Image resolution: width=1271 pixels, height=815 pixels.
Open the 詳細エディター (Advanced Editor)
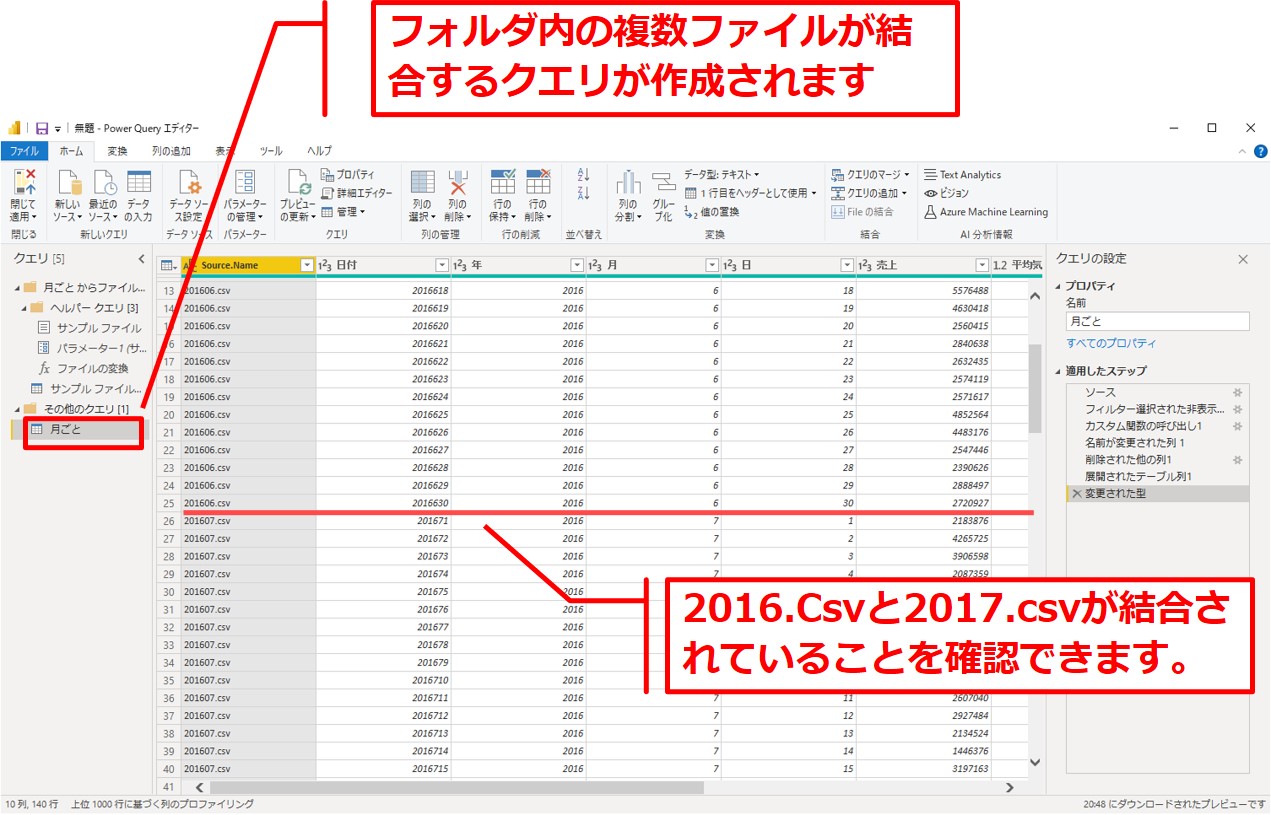pyautogui.click(x=357, y=193)
